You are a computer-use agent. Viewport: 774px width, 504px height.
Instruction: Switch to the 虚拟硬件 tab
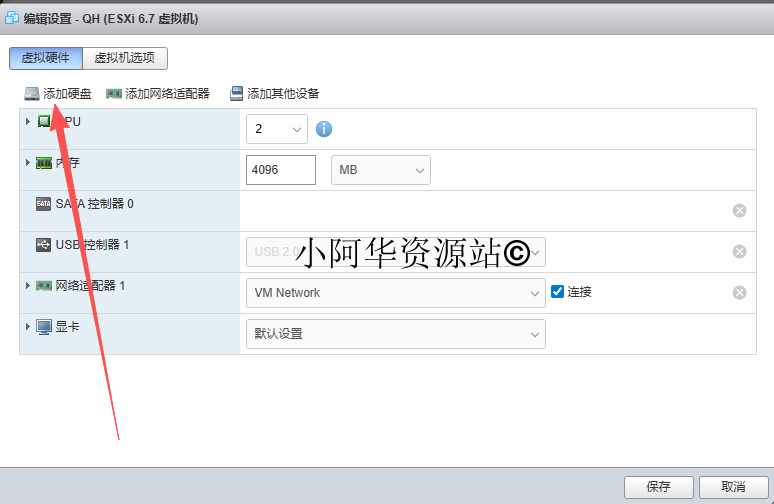tap(46, 58)
